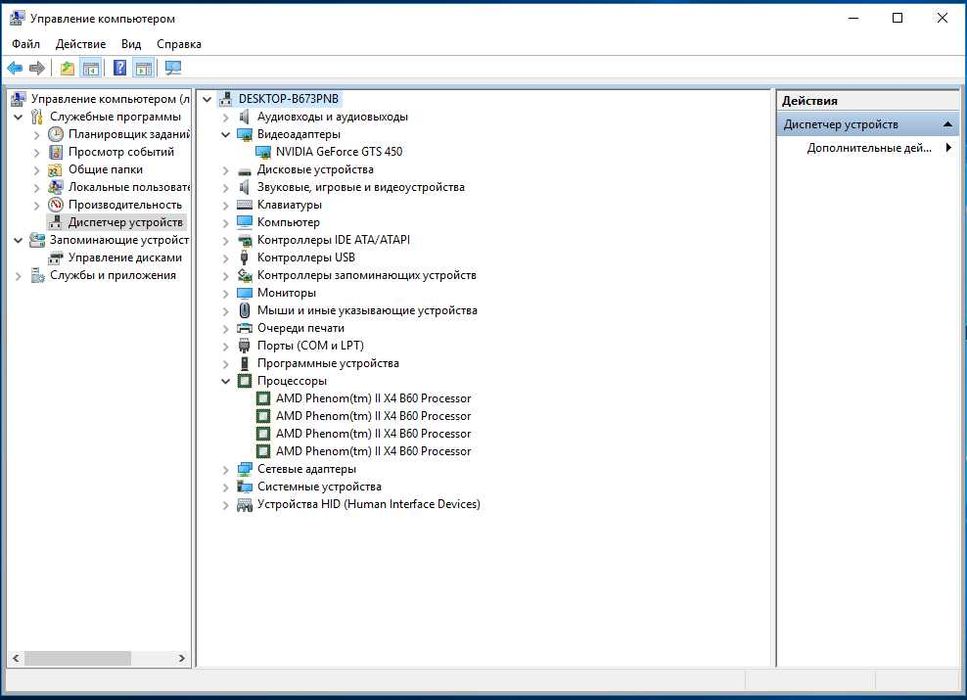Click left pane scroll right arrow
The width and height of the screenshot is (967, 700).
click(181, 658)
